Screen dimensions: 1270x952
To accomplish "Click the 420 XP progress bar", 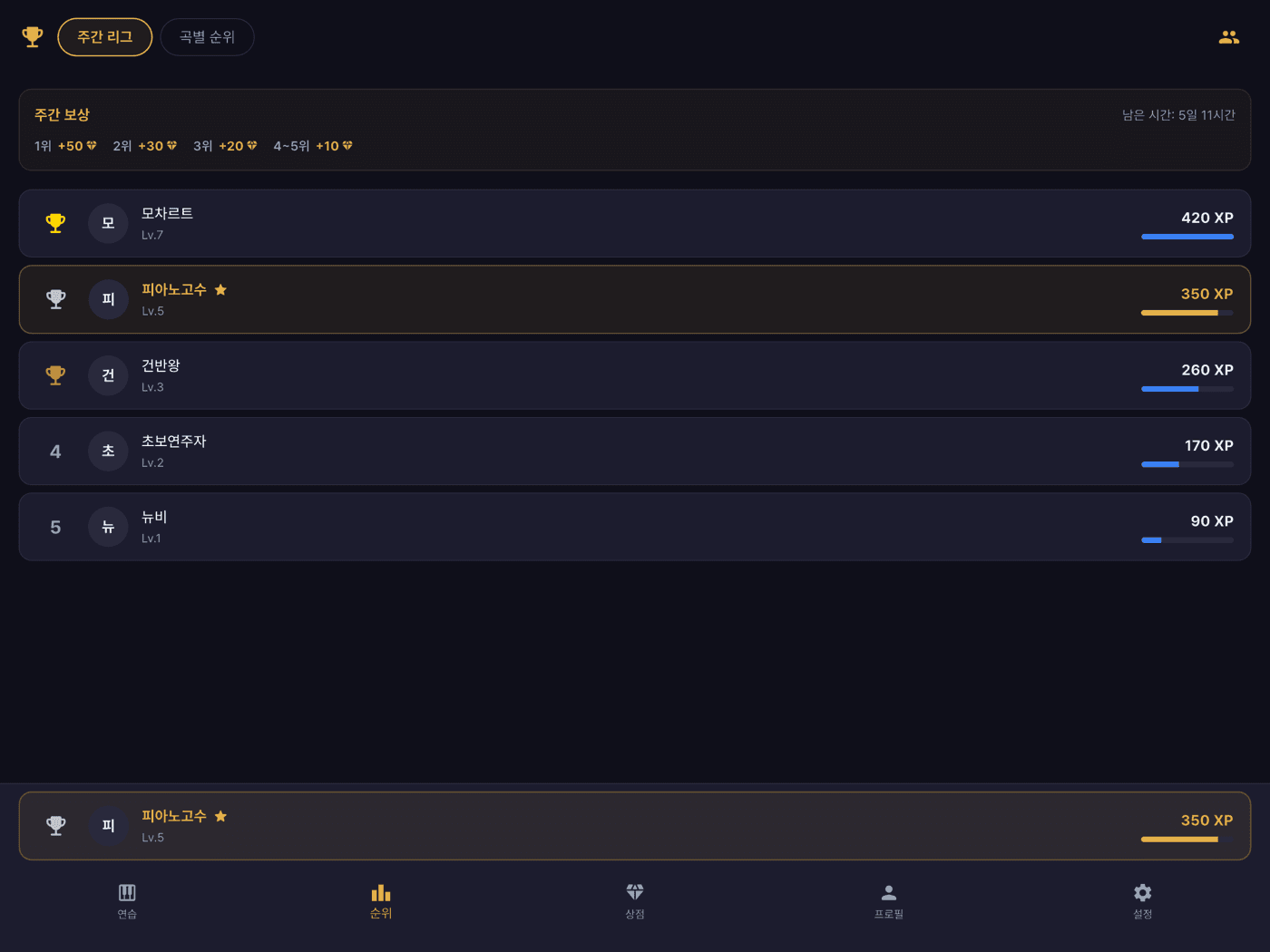I will (x=1187, y=237).
